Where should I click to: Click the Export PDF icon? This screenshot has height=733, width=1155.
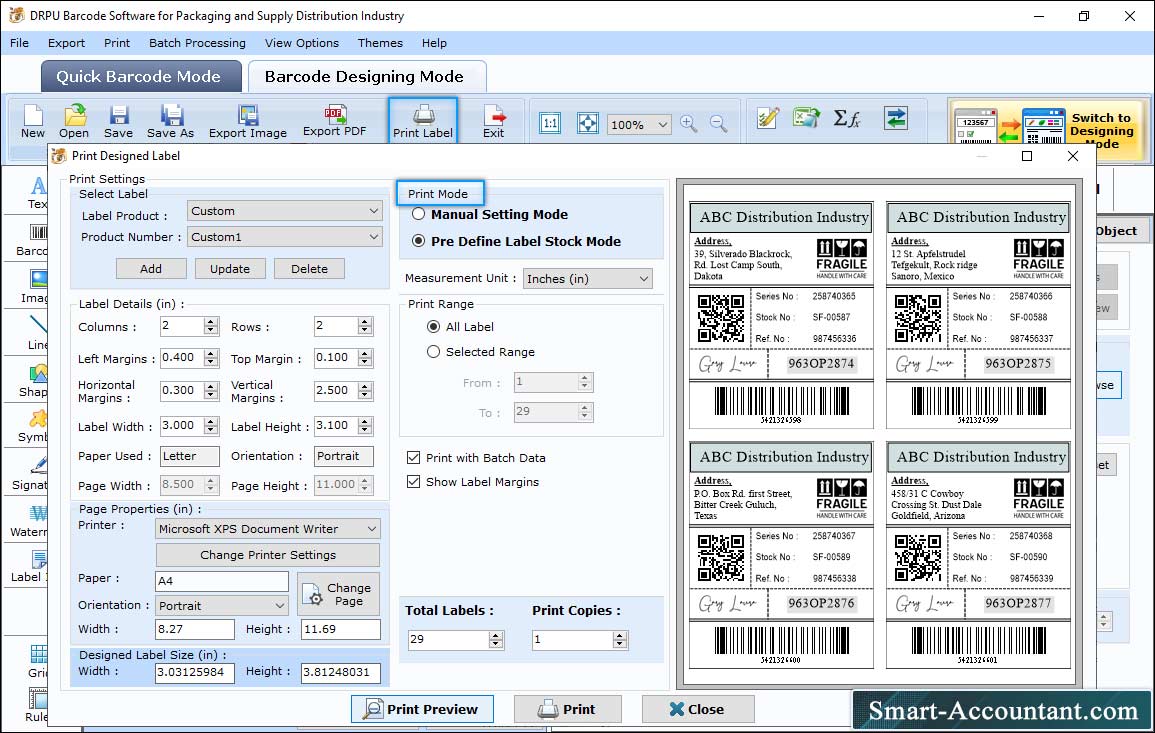coord(334,122)
